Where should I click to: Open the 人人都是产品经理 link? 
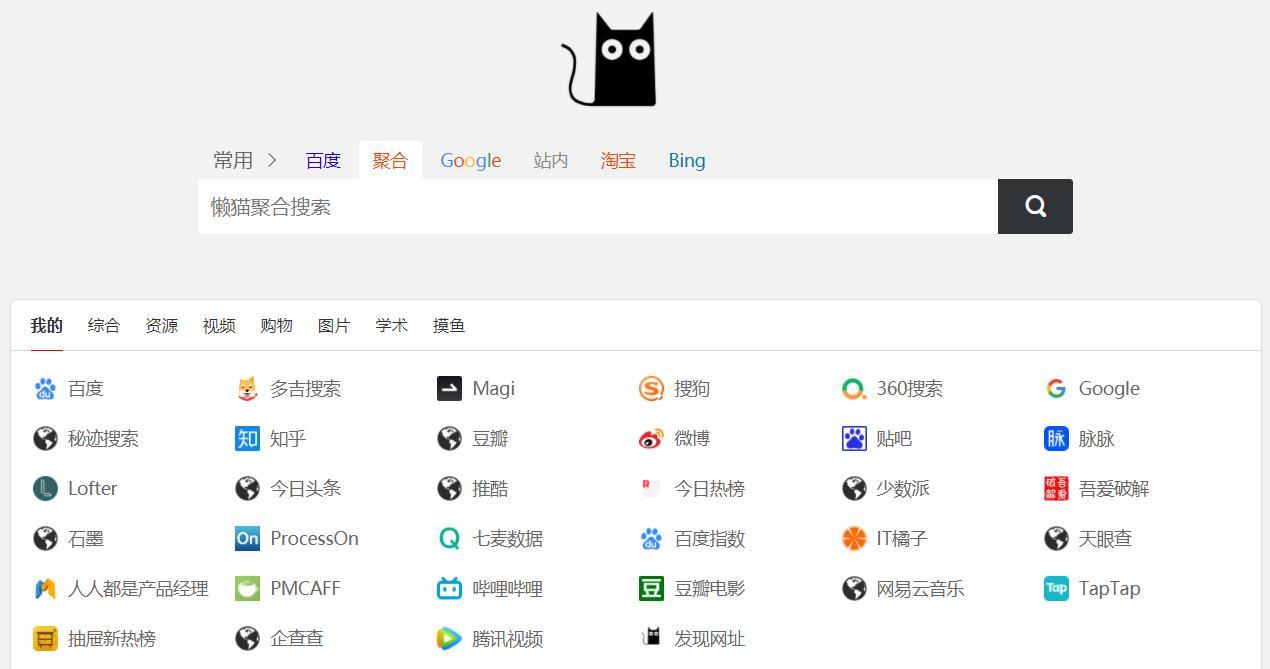(138, 588)
